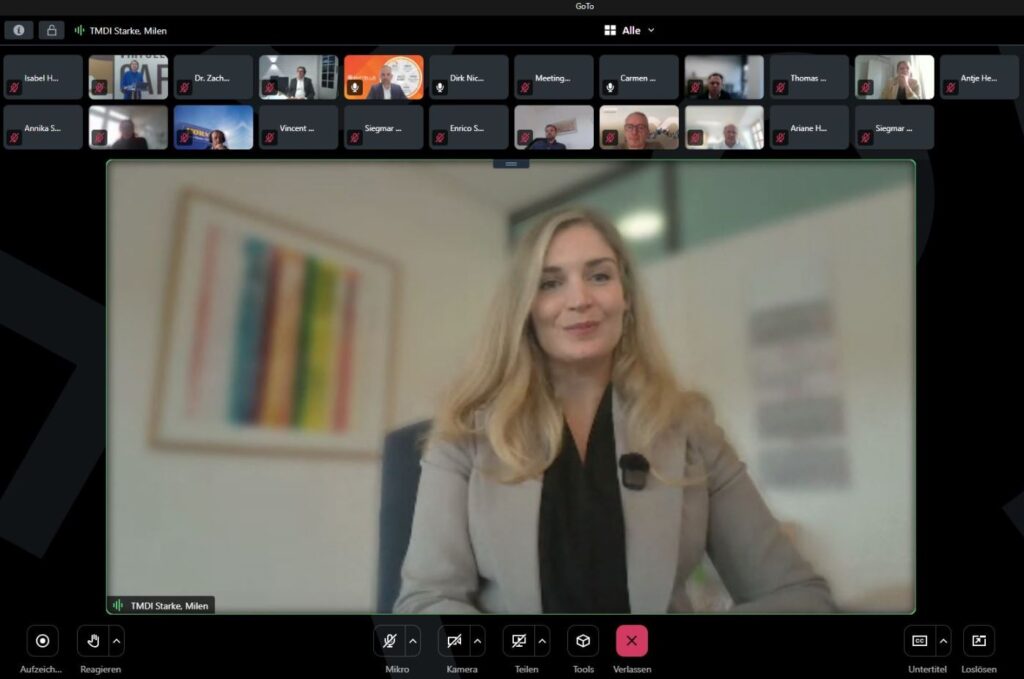This screenshot has height=679, width=1024.
Task: Toggle Untertitel closed captions
Action: [919, 641]
